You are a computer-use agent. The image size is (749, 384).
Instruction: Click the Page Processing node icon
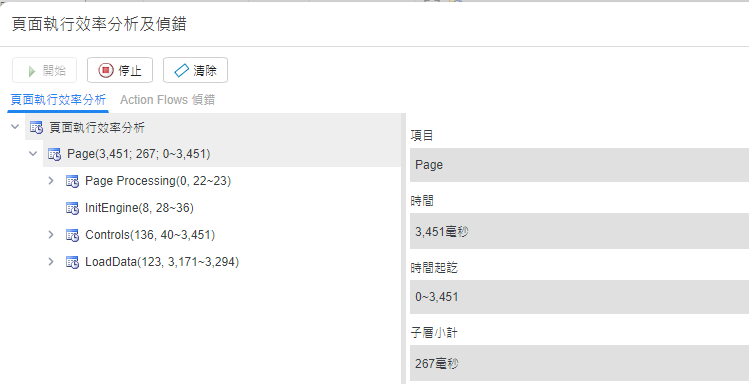pos(72,181)
